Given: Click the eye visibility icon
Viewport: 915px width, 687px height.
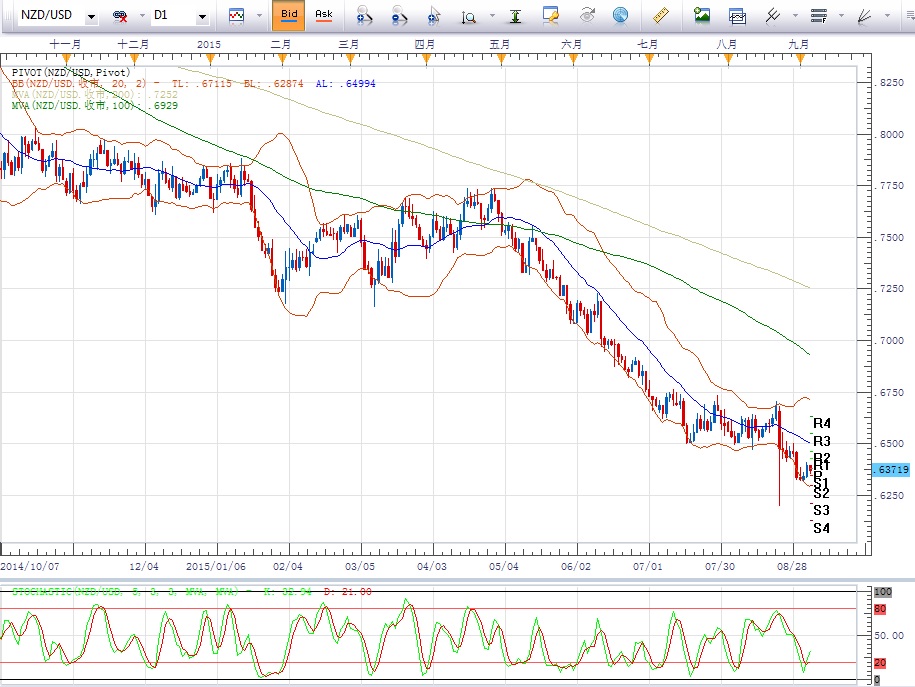Looking at the screenshot, I should pyautogui.click(x=586, y=15).
